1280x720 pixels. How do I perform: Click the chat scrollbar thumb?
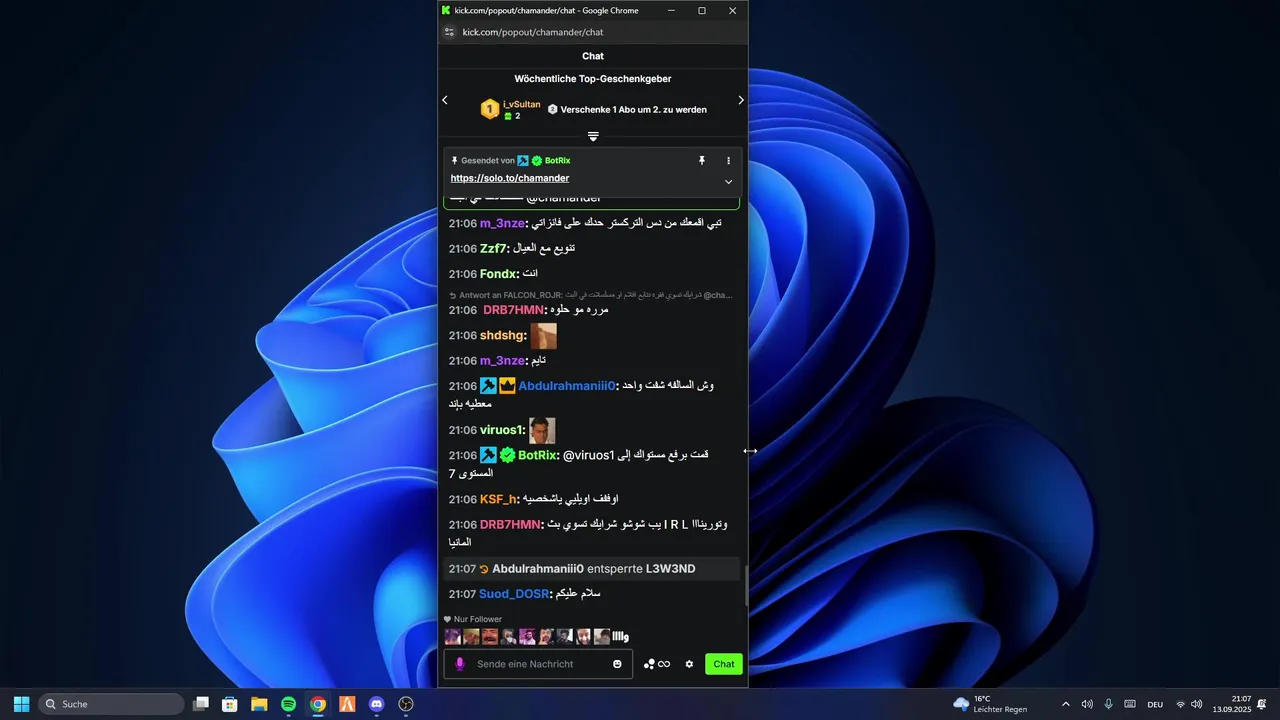point(746,586)
